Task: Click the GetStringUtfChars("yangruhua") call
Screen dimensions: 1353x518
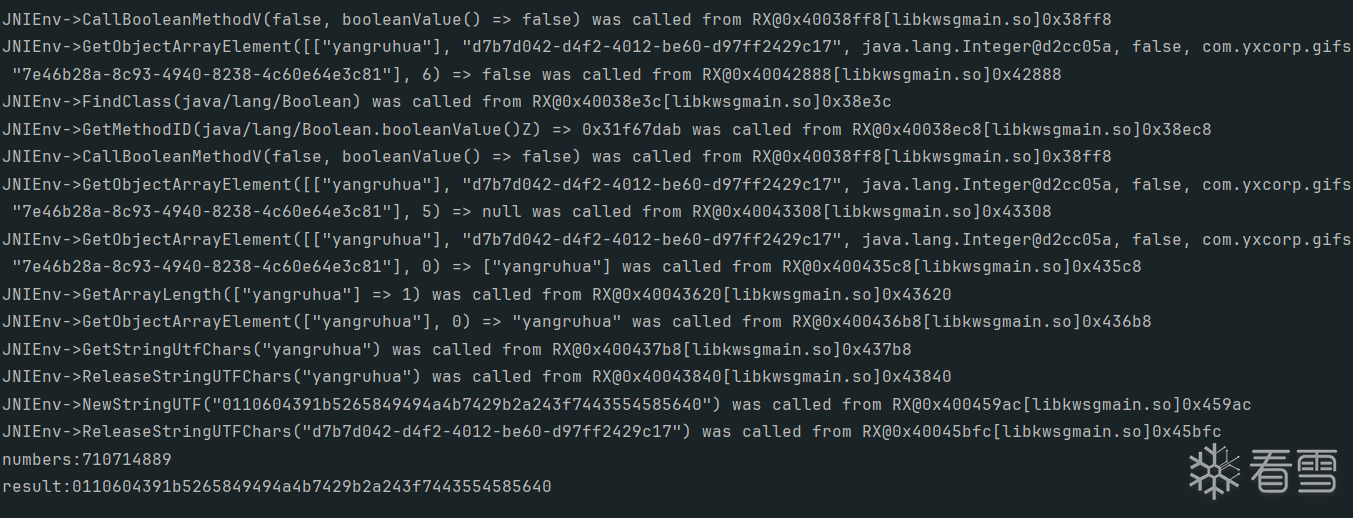Action: (192, 349)
